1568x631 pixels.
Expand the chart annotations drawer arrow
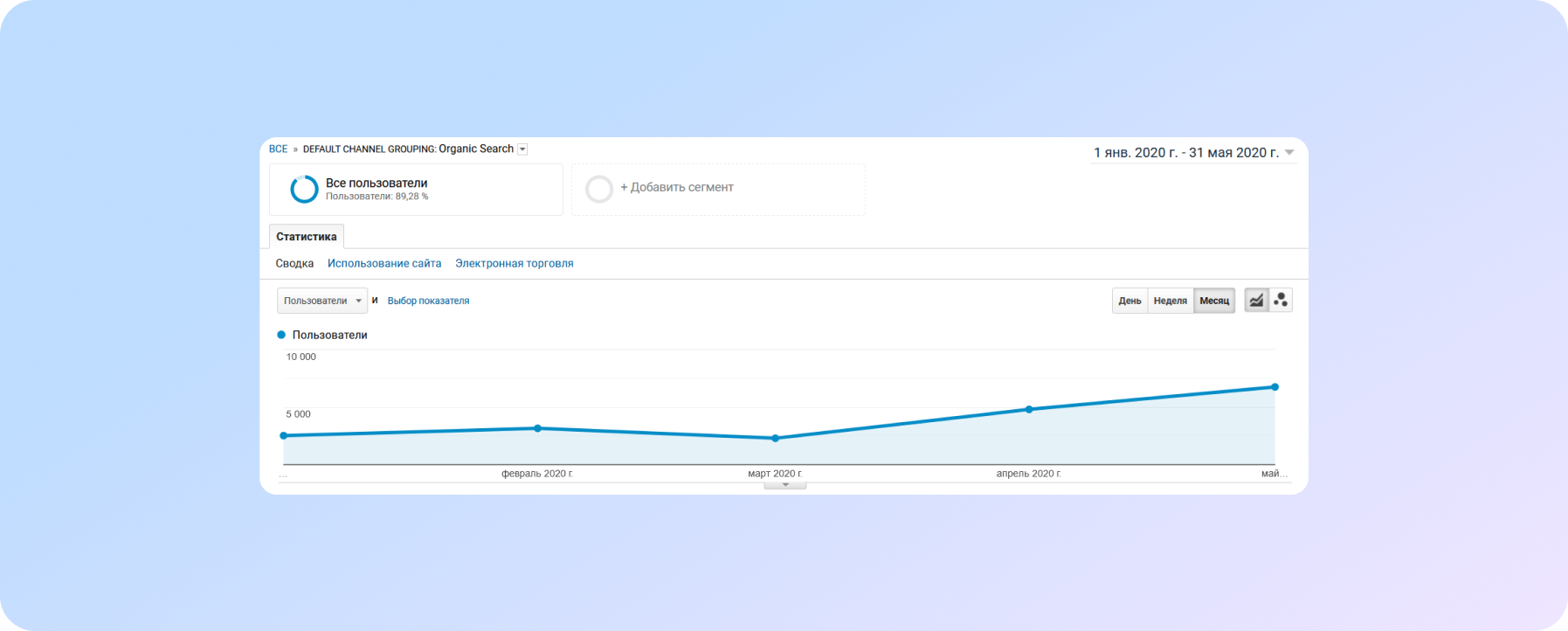[785, 485]
